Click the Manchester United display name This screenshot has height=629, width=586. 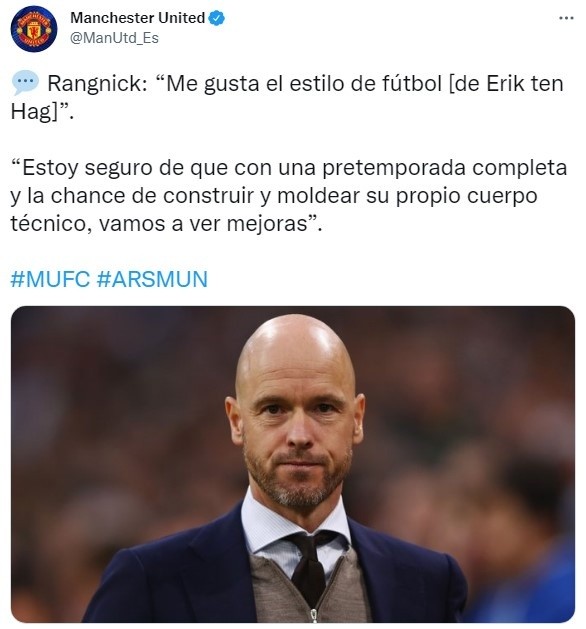pos(138,18)
